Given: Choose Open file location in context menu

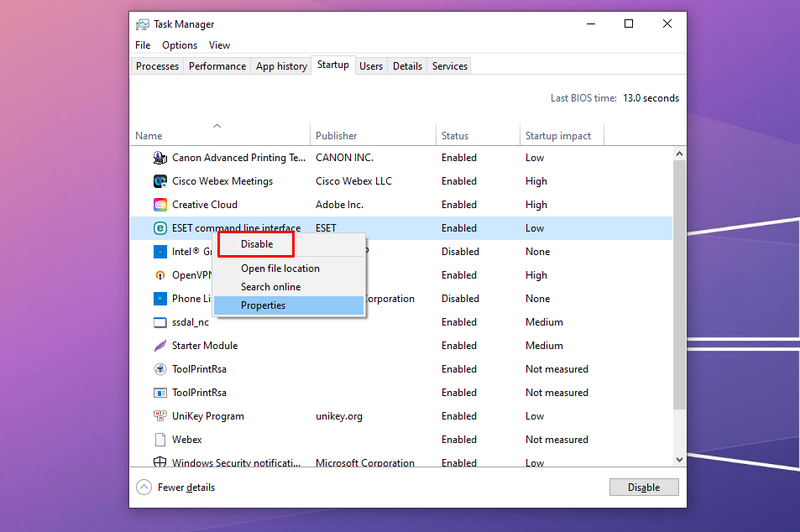Looking at the screenshot, I should pos(280,268).
